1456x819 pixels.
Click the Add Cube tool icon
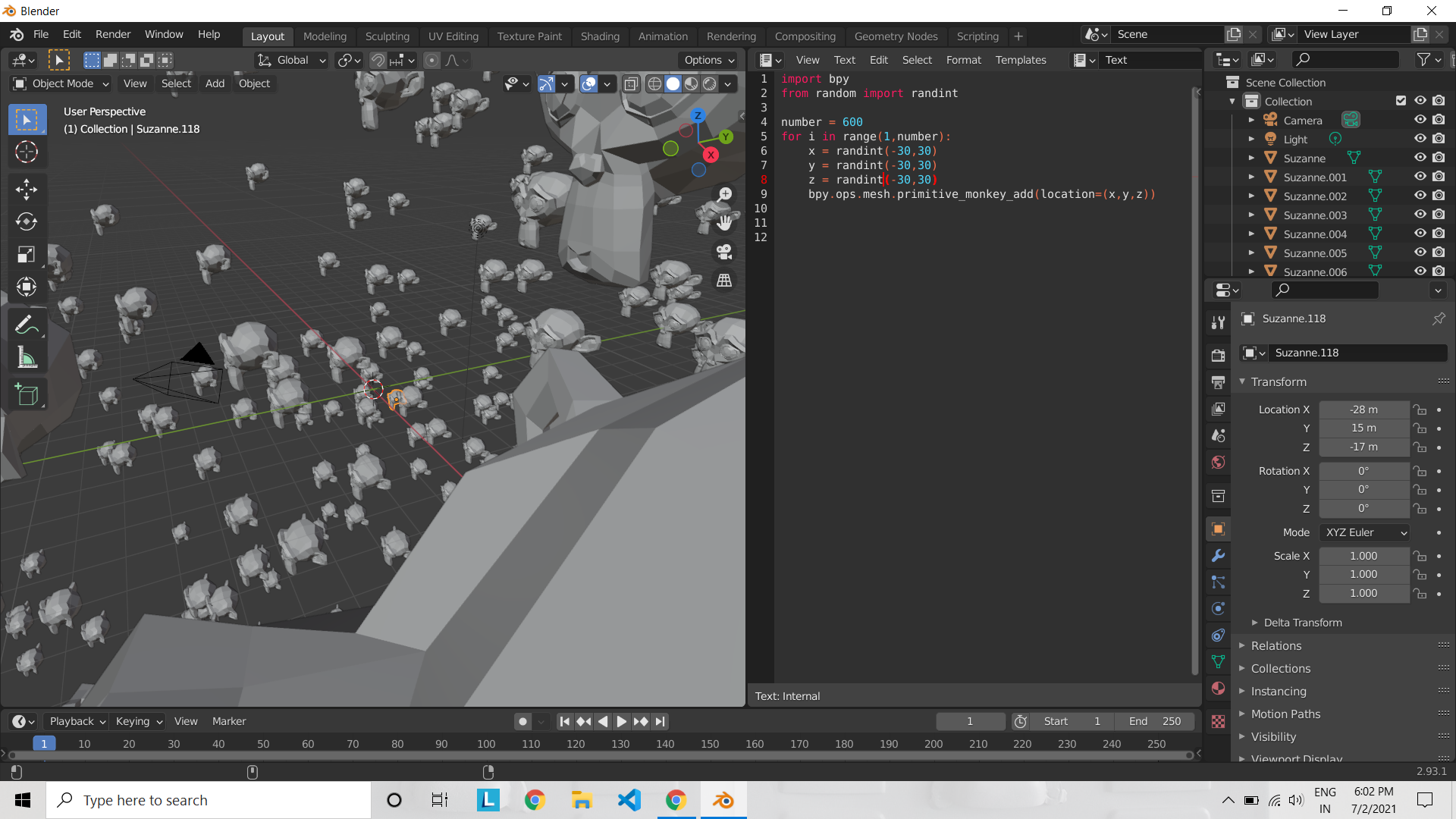(27, 395)
